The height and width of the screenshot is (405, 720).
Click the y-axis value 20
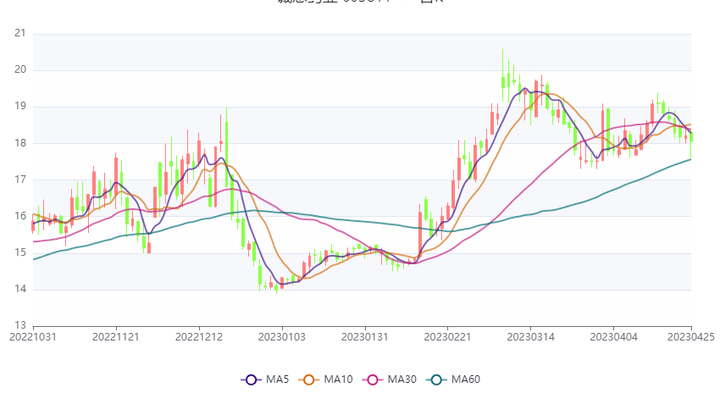pyautogui.click(x=20, y=70)
